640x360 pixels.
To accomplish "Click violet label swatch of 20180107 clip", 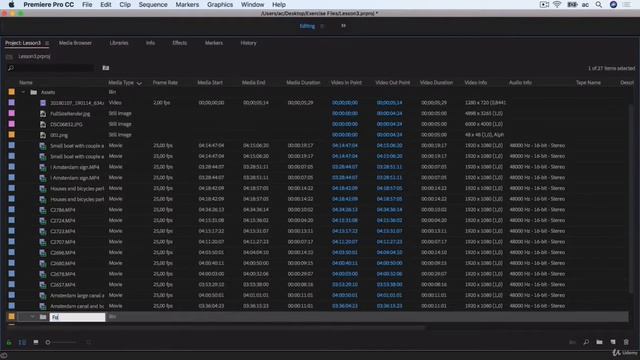I will (12, 102).
